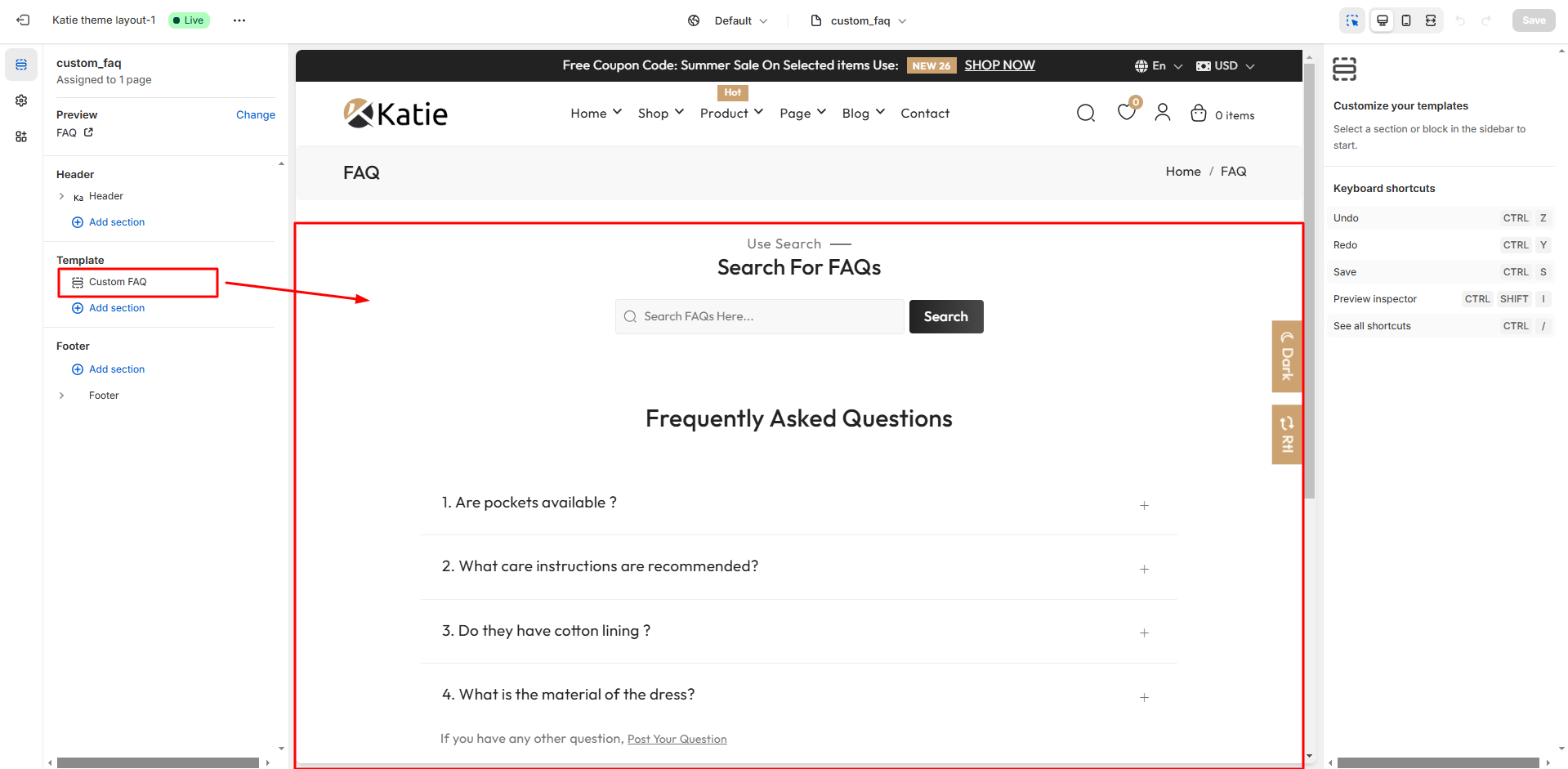Open the account user icon

(x=1162, y=113)
